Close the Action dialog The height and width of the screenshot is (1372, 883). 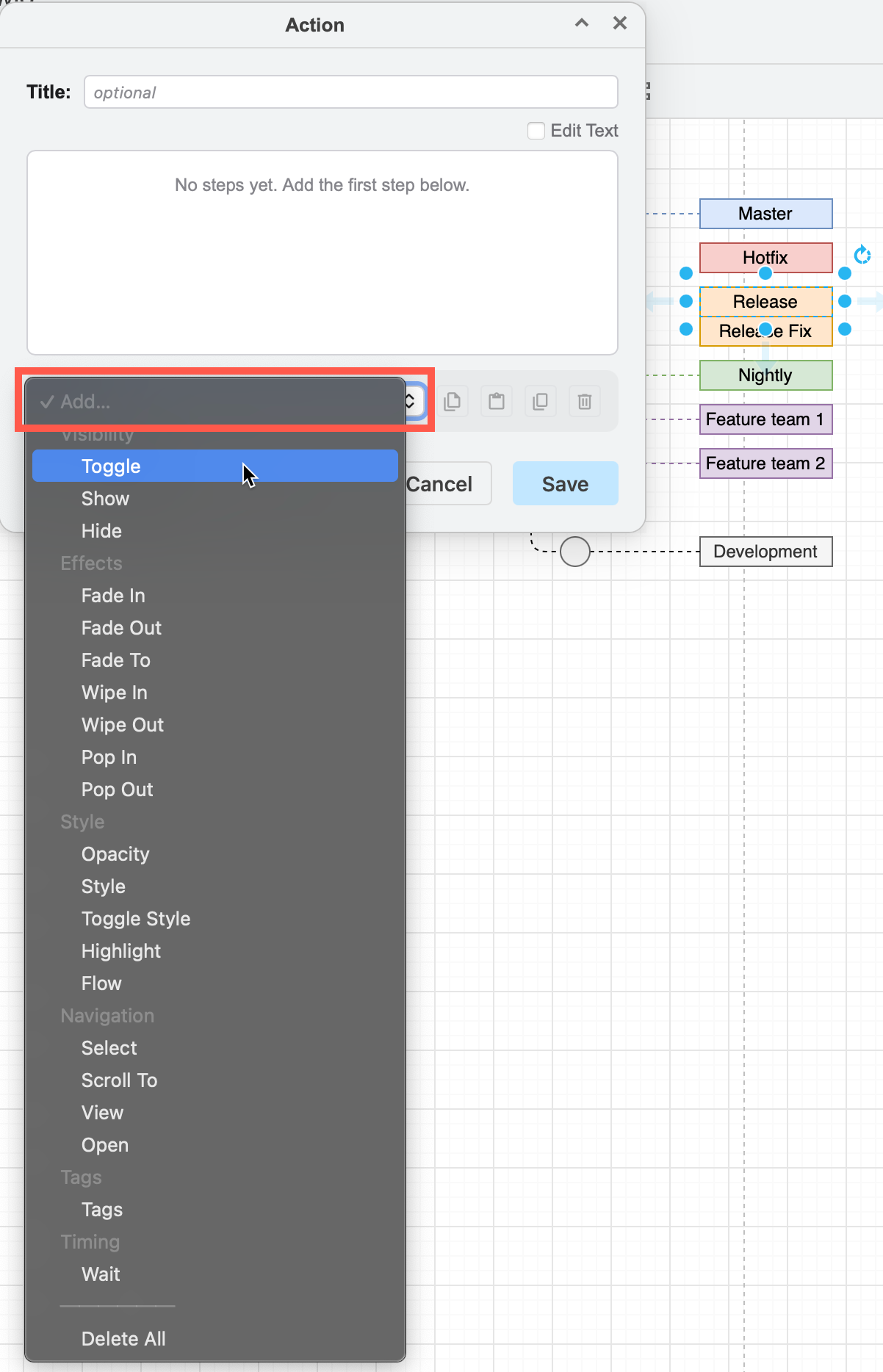pyautogui.click(x=620, y=24)
